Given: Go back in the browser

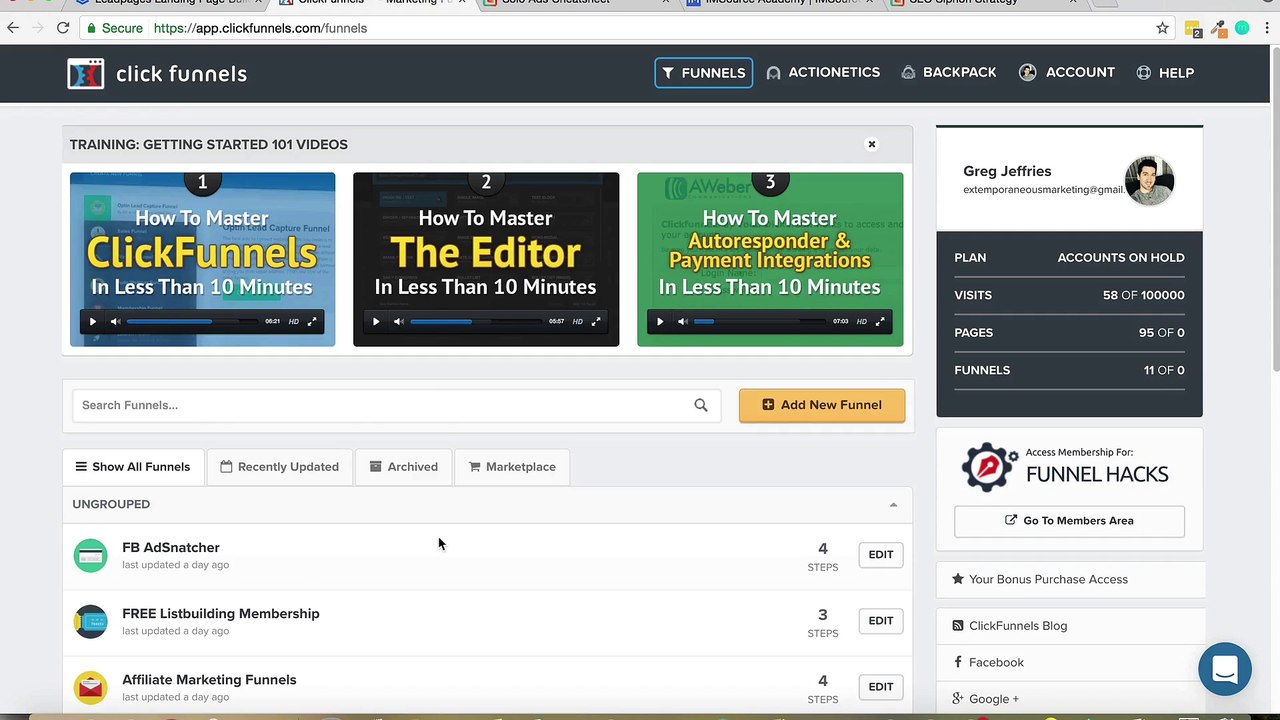Looking at the screenshot, I should click(x=13, y=28).
